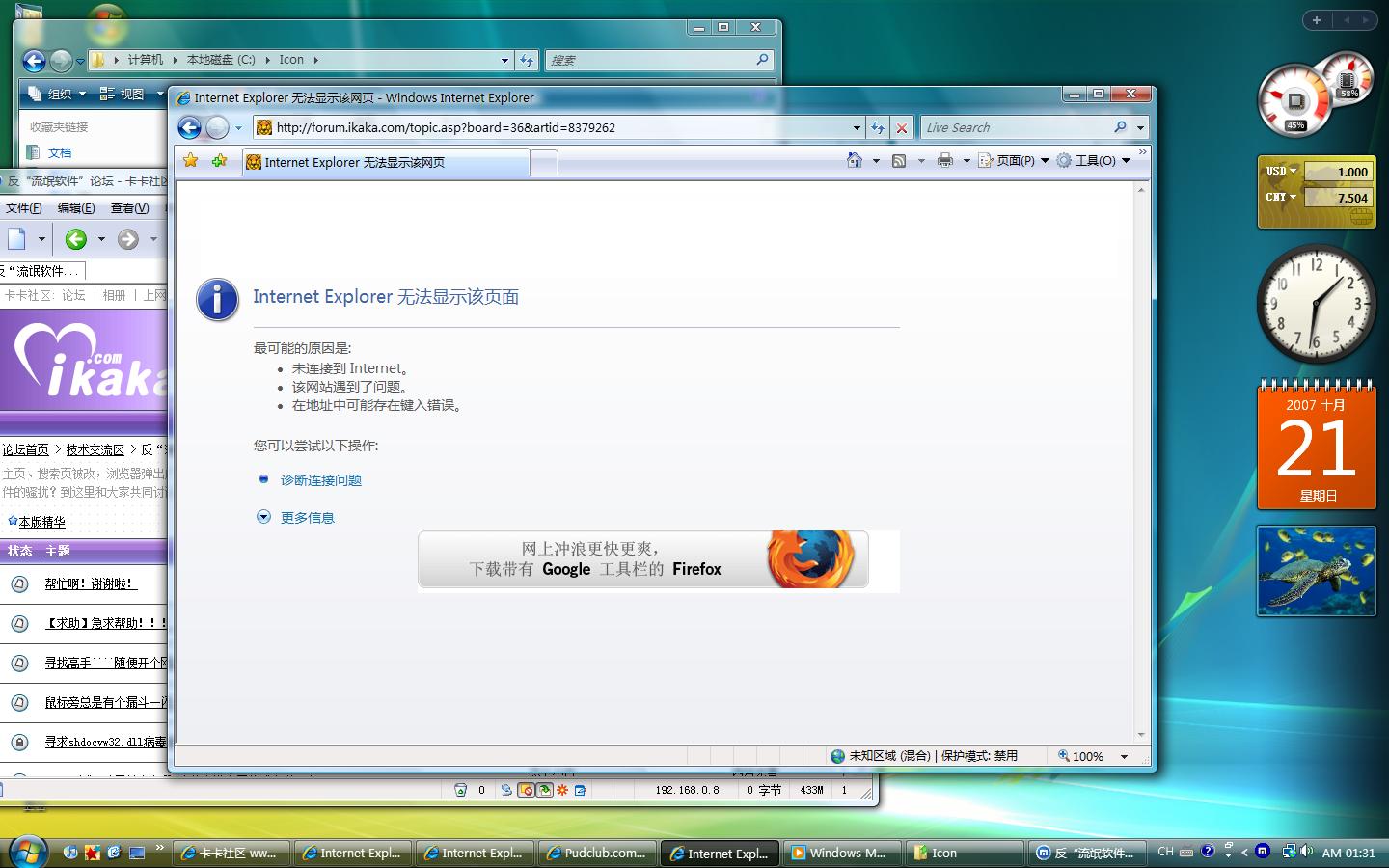Open 视图 views menu in Explorer window

(x=130, y=94)
